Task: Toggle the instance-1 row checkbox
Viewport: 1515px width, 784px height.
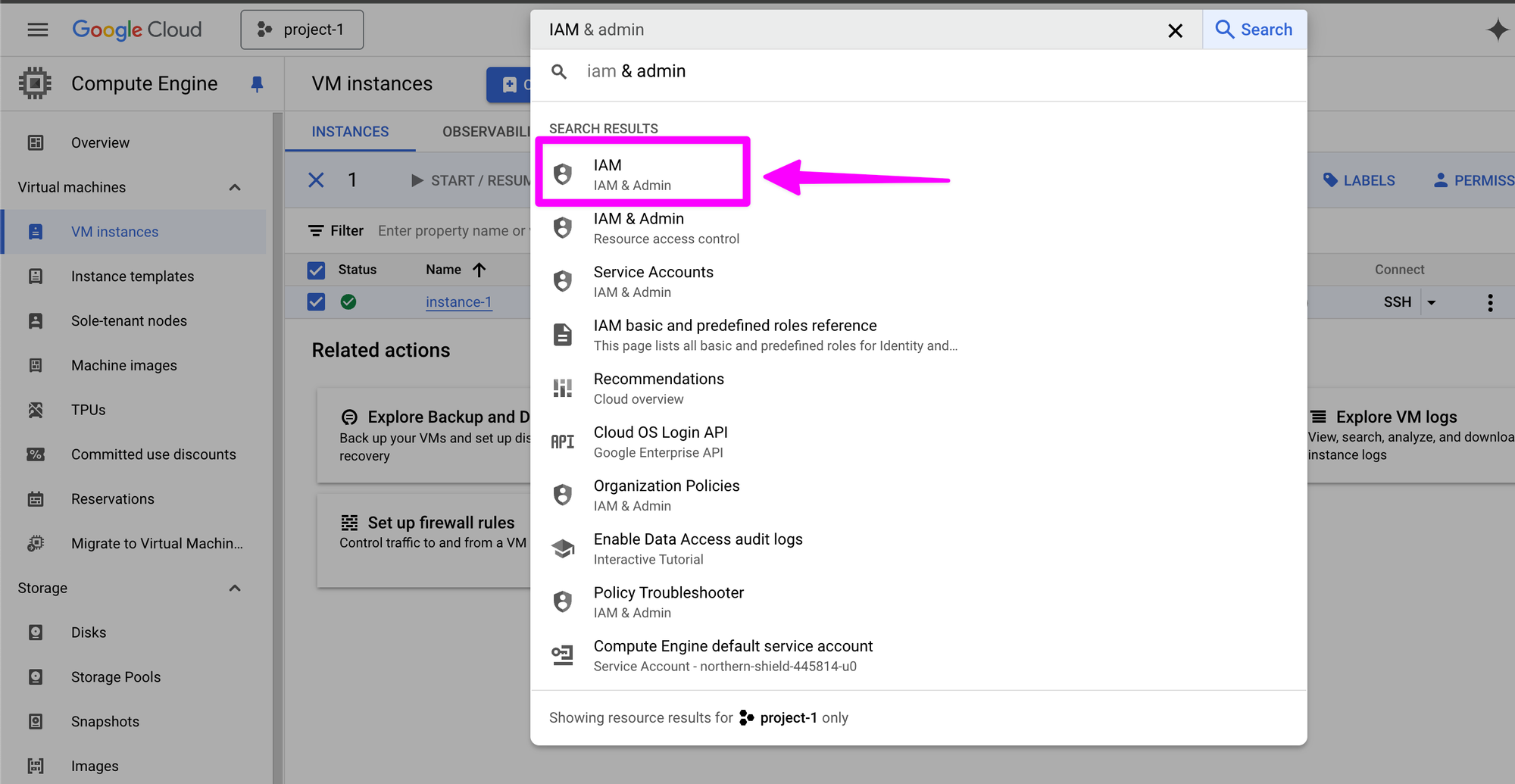Action: click(316, 302)
